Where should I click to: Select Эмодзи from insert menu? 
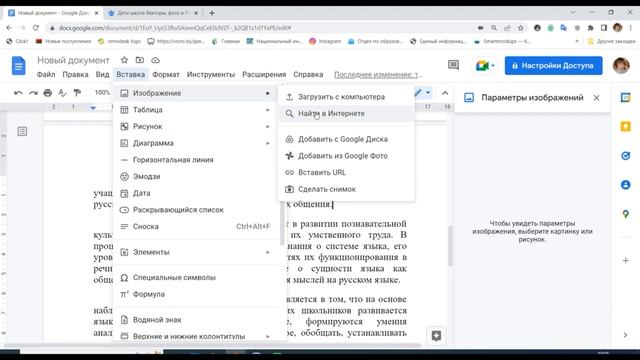click(x=196, y=177)
